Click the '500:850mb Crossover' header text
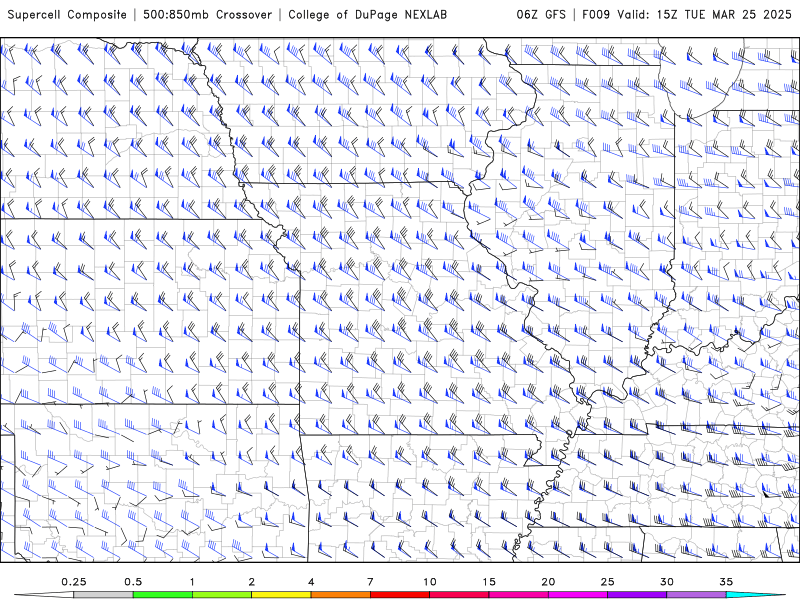 (208, 15)
